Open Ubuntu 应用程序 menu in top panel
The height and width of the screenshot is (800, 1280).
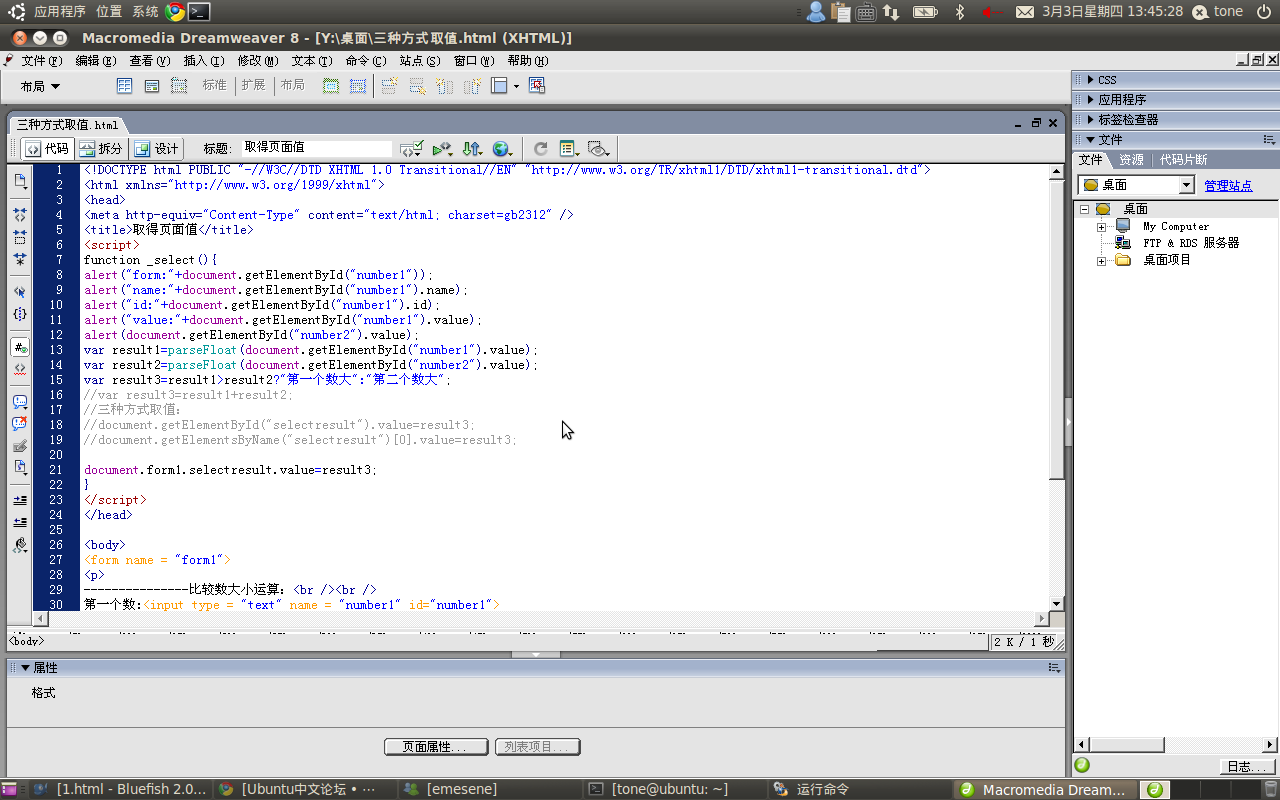coord(60,11)
